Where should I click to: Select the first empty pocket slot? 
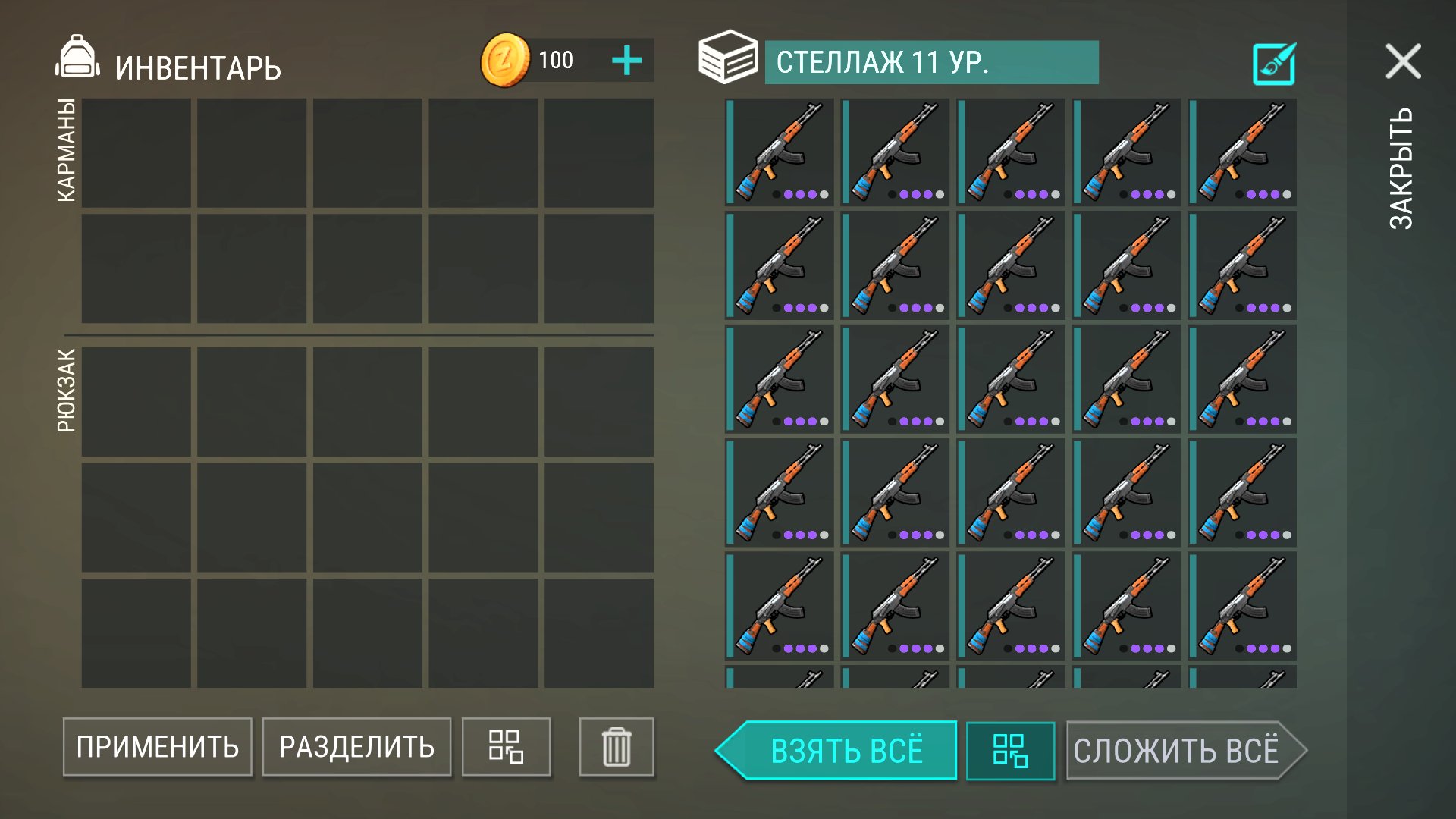(136, 152)
